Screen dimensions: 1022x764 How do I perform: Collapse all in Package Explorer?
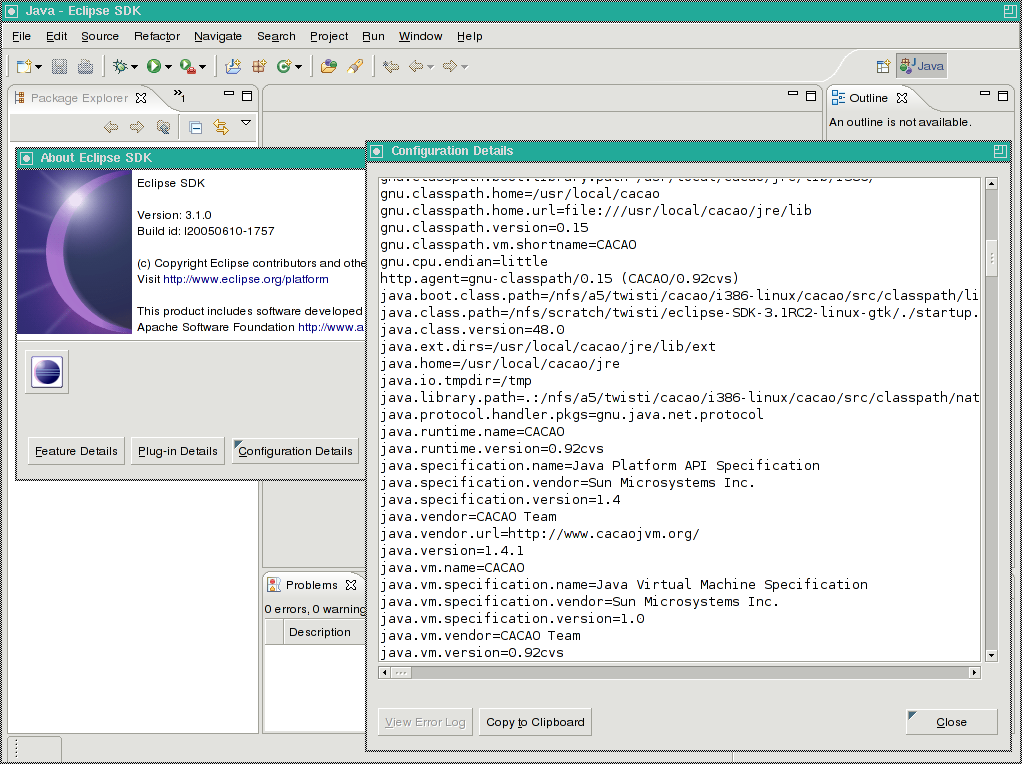(196, 128)
